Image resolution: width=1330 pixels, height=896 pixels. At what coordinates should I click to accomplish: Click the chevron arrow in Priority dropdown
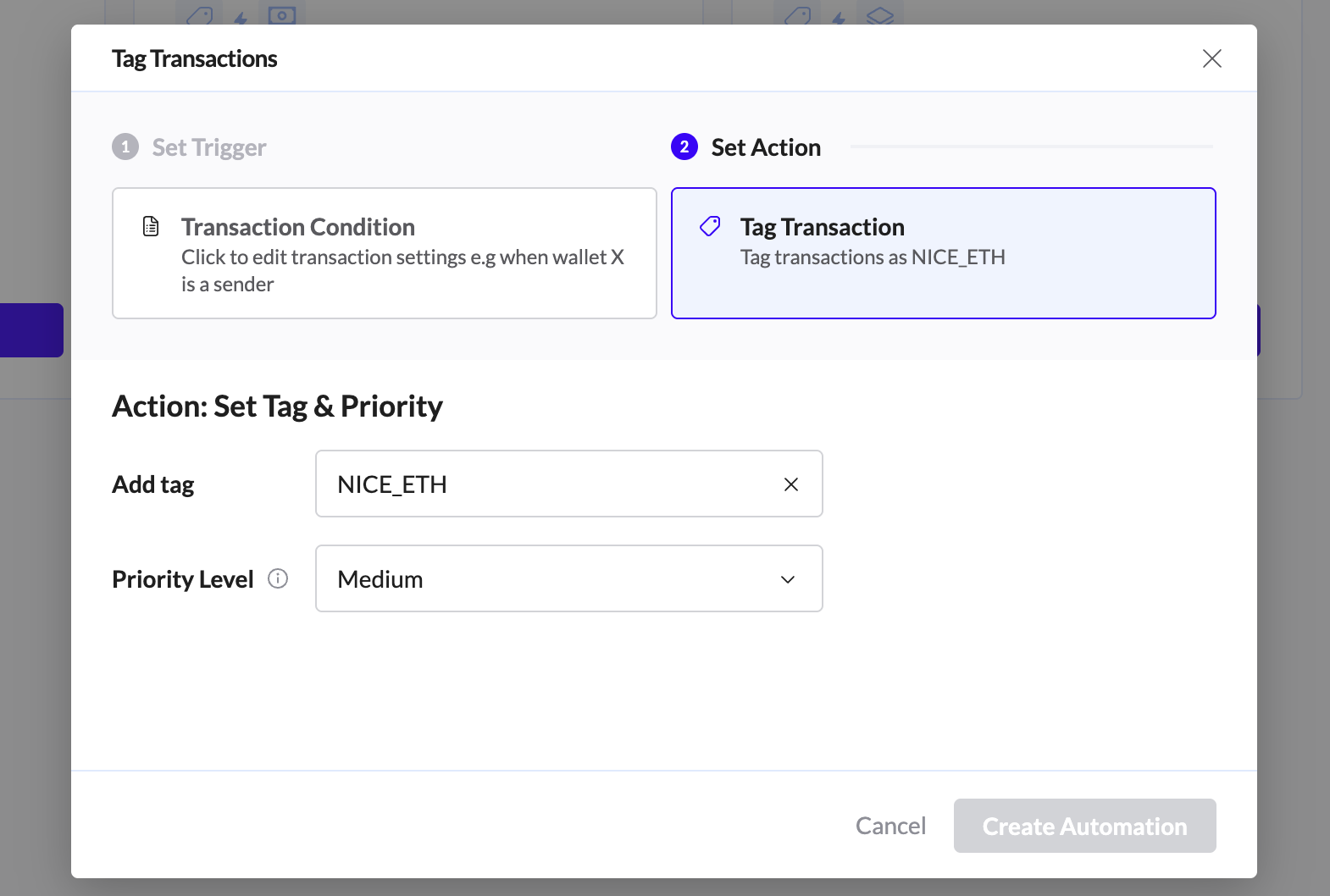787,579
